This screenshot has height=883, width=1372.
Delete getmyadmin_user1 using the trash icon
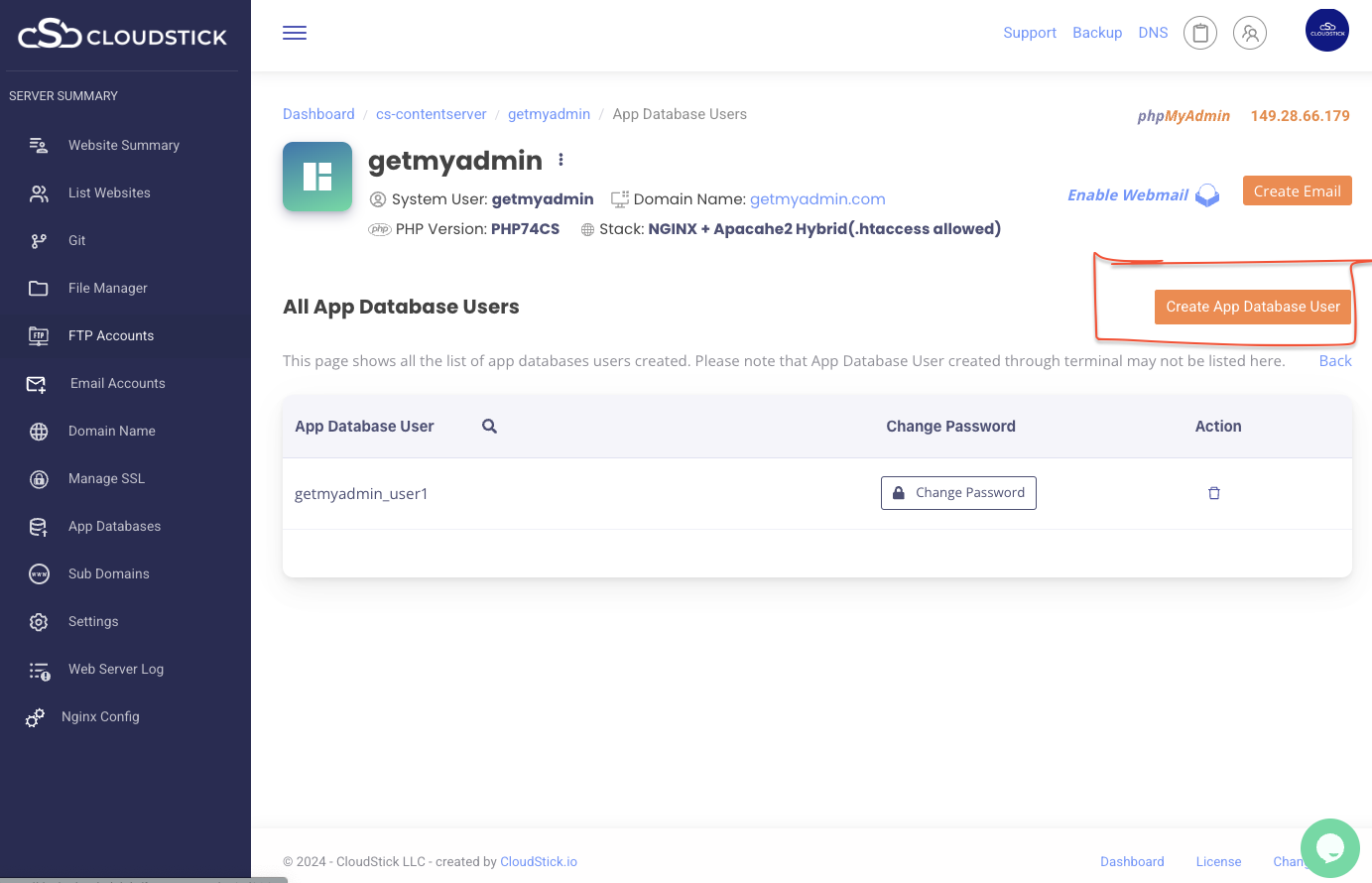click(1214, 493)
